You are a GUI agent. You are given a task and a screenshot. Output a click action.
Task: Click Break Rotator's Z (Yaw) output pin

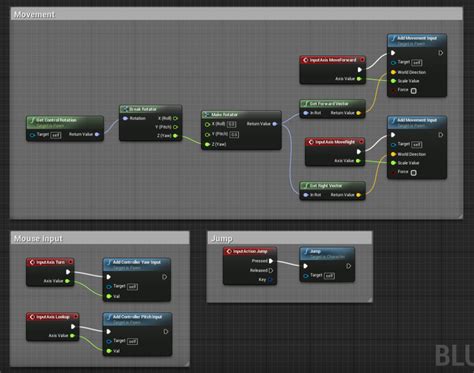pos(175,136)
